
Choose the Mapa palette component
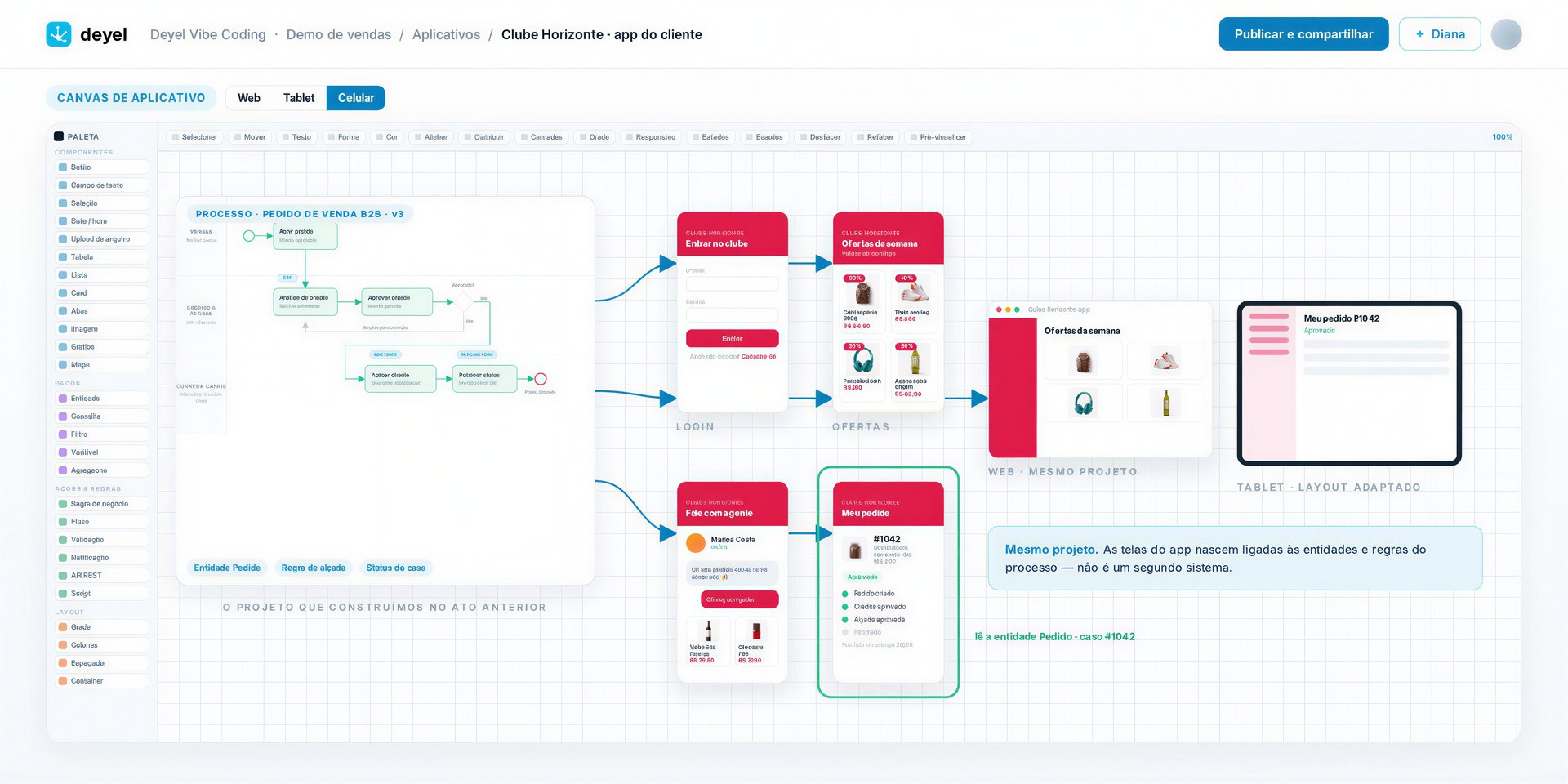click(102, 365)
